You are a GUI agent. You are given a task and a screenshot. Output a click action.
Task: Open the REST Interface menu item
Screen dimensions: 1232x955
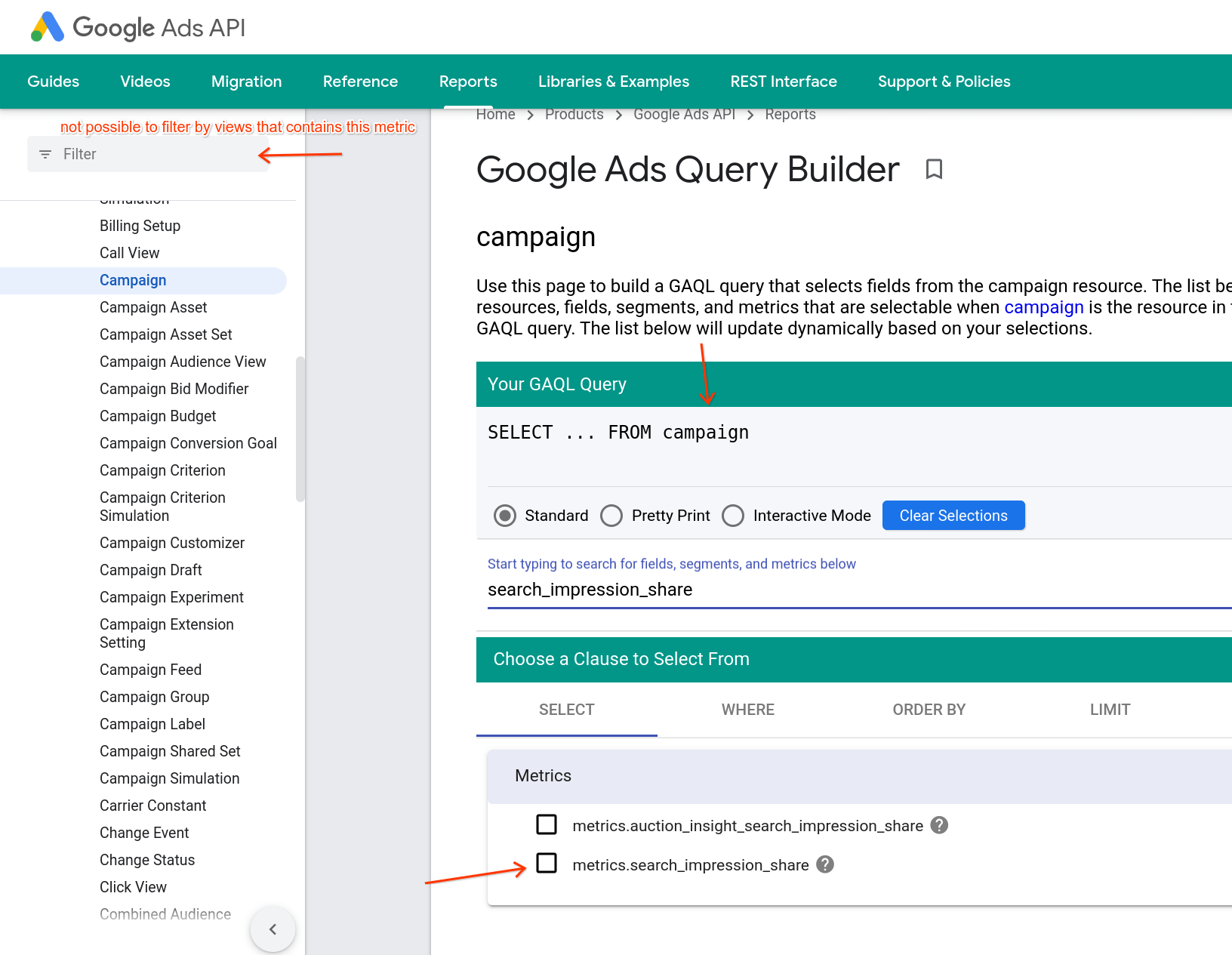(784, 82)
